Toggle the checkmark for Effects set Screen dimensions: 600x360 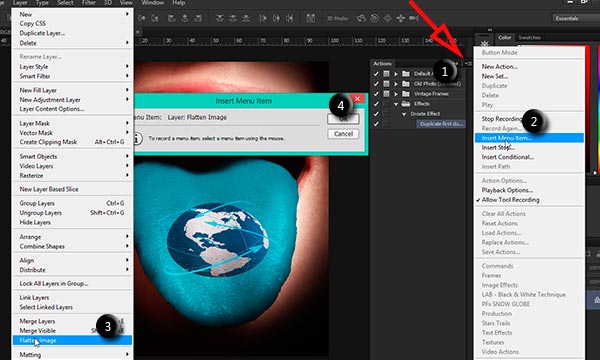click(376, 104)
